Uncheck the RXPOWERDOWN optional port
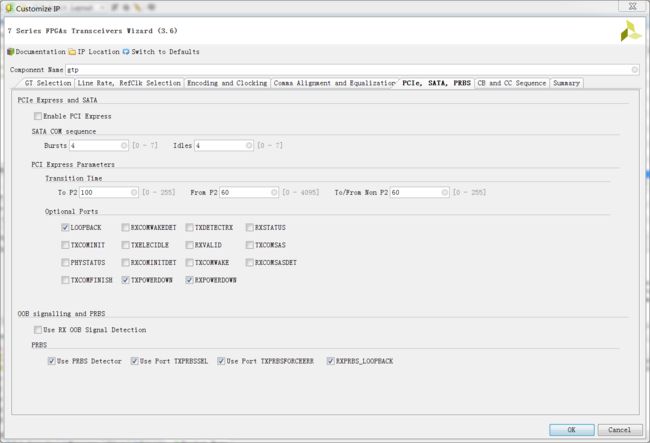The height and width of the screenshot is (443, 650). pos(189,280)
